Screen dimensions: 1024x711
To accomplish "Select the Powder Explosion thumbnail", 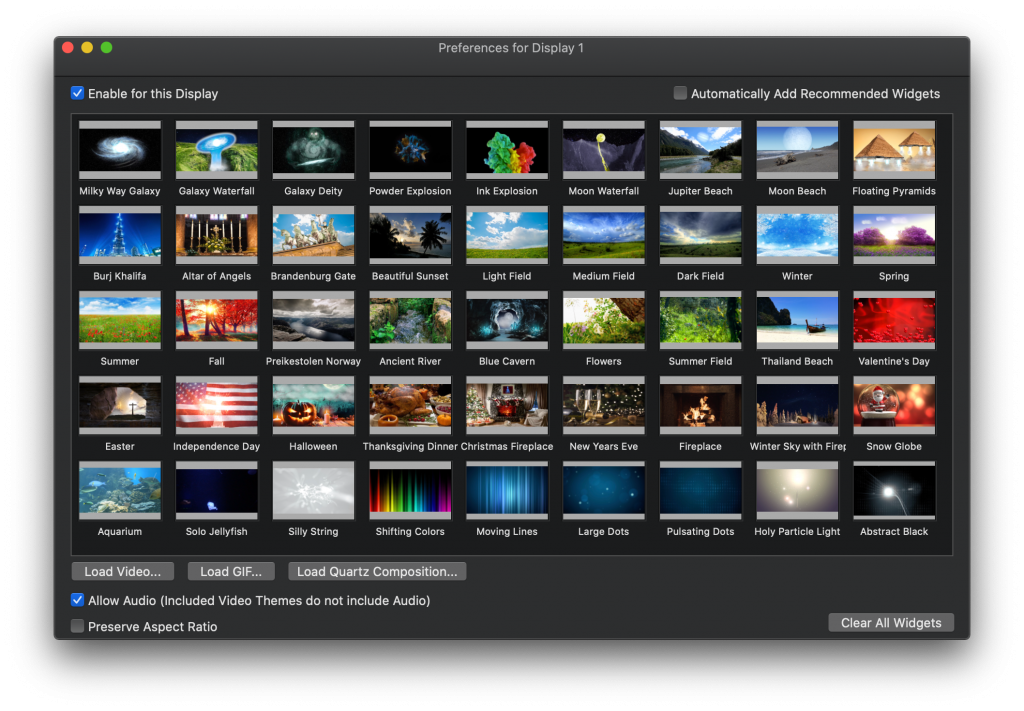I will coord(410,150).
